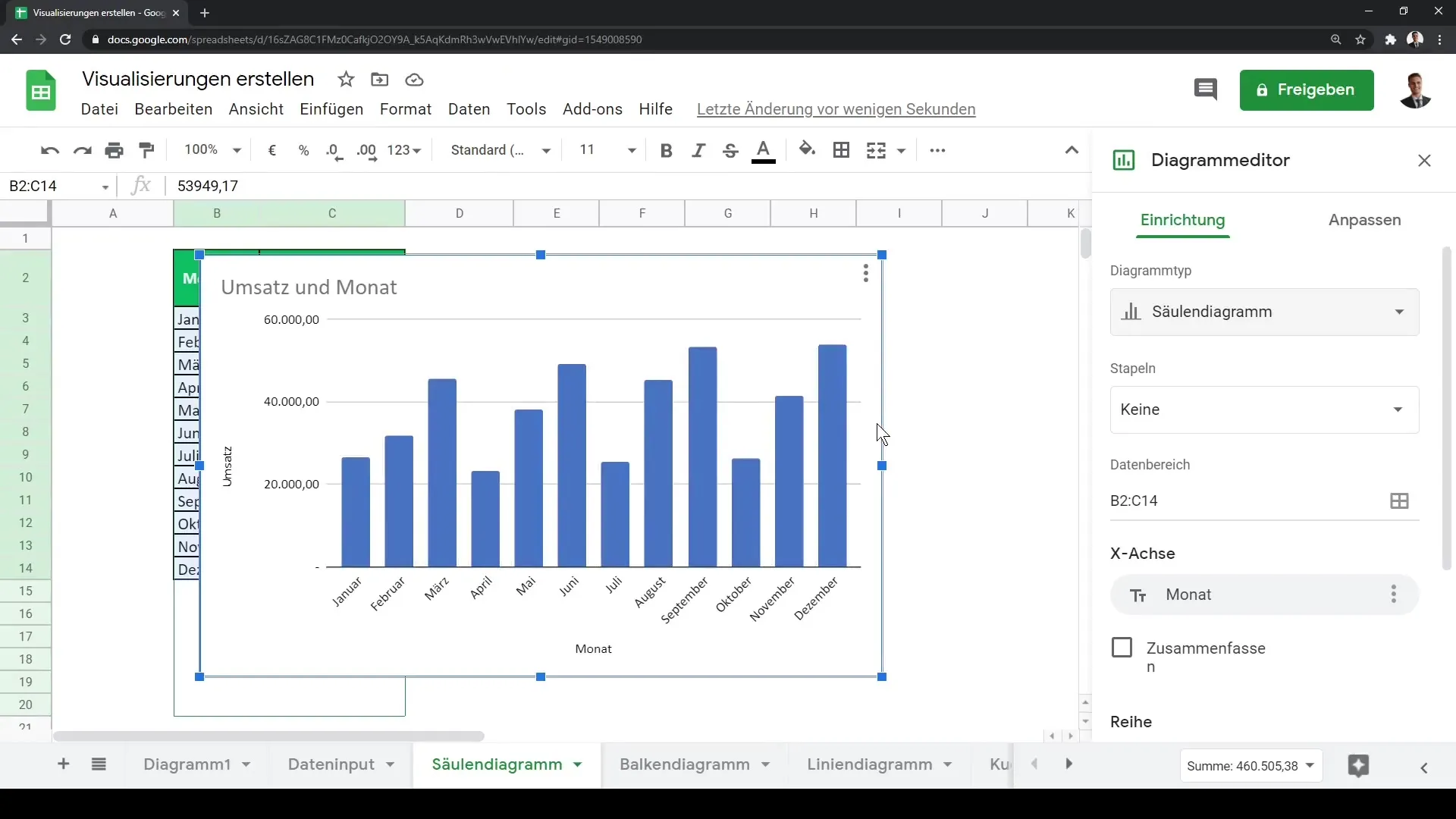The image size is (1456, 819).
Task: Toggle italic formatting
Action: click(698, 150)
